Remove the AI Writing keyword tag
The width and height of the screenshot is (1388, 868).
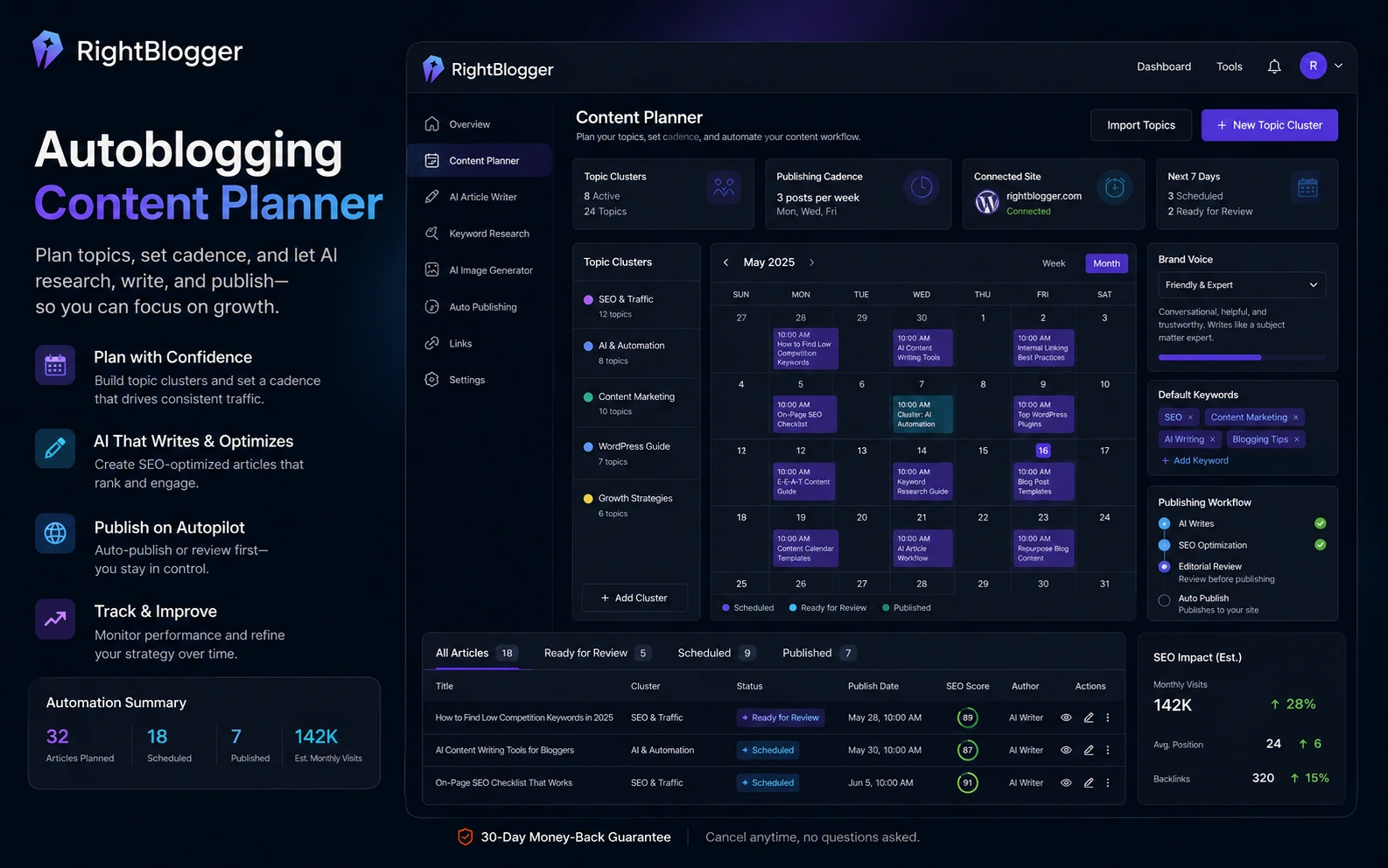(x=1212, y=439)
